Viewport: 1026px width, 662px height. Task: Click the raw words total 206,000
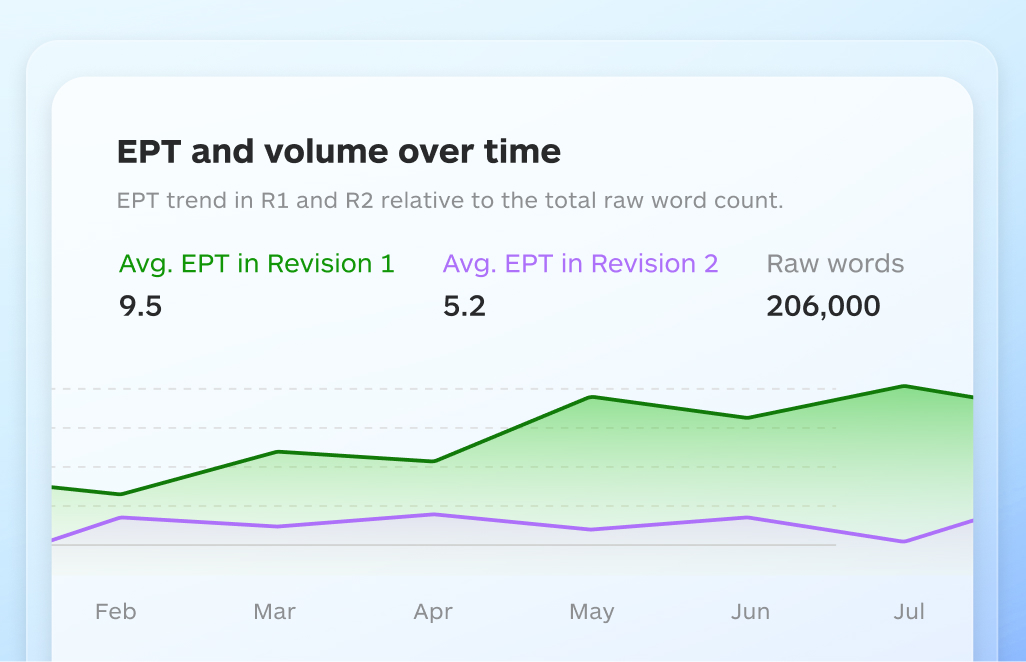click(x=823, y=306)
